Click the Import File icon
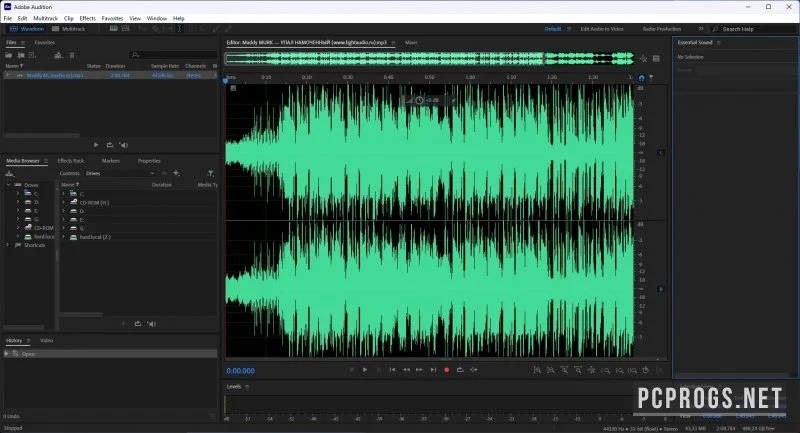The image size is (800, 433). click(21, 55)
